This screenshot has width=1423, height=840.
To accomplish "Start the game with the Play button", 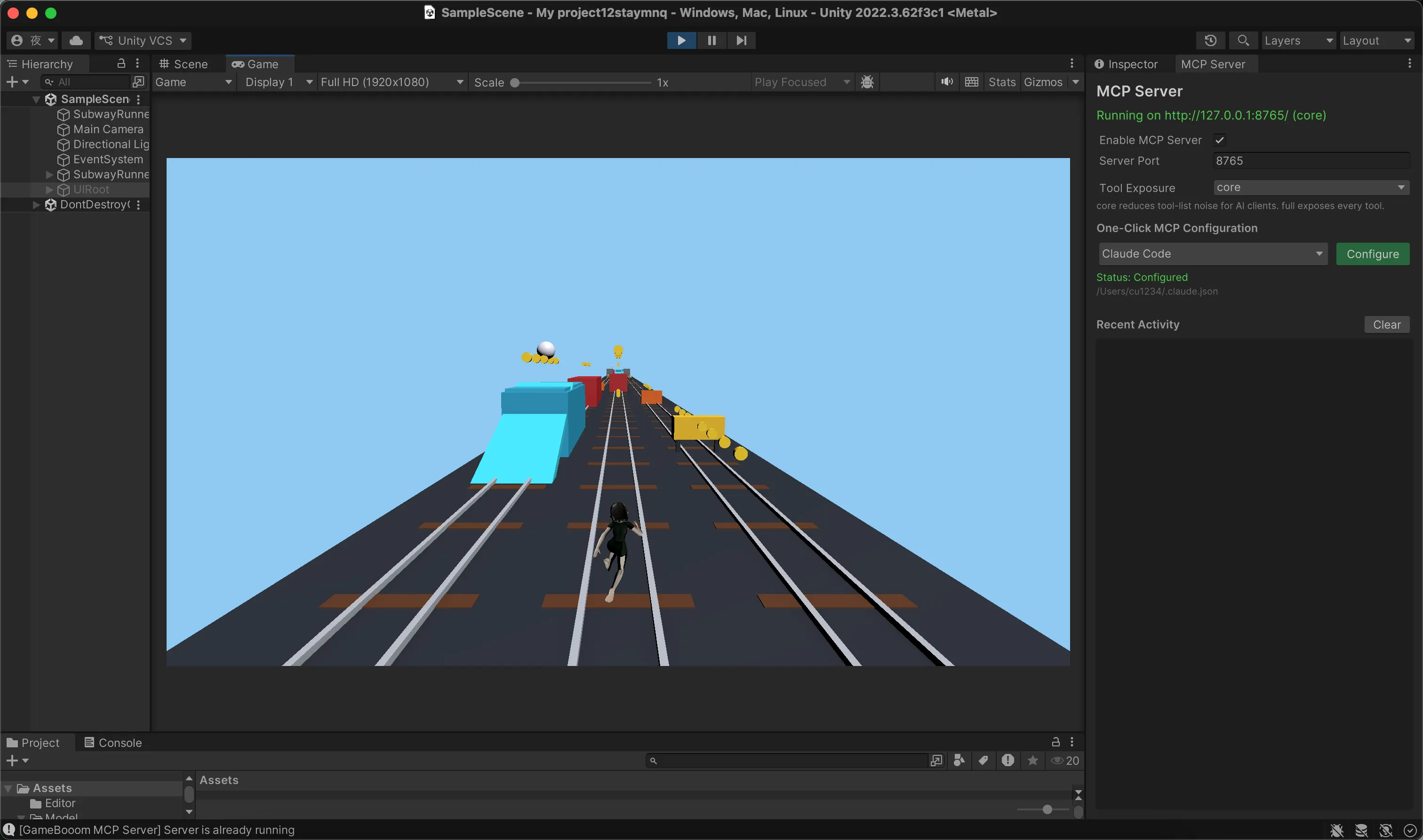I will (681, 40).
